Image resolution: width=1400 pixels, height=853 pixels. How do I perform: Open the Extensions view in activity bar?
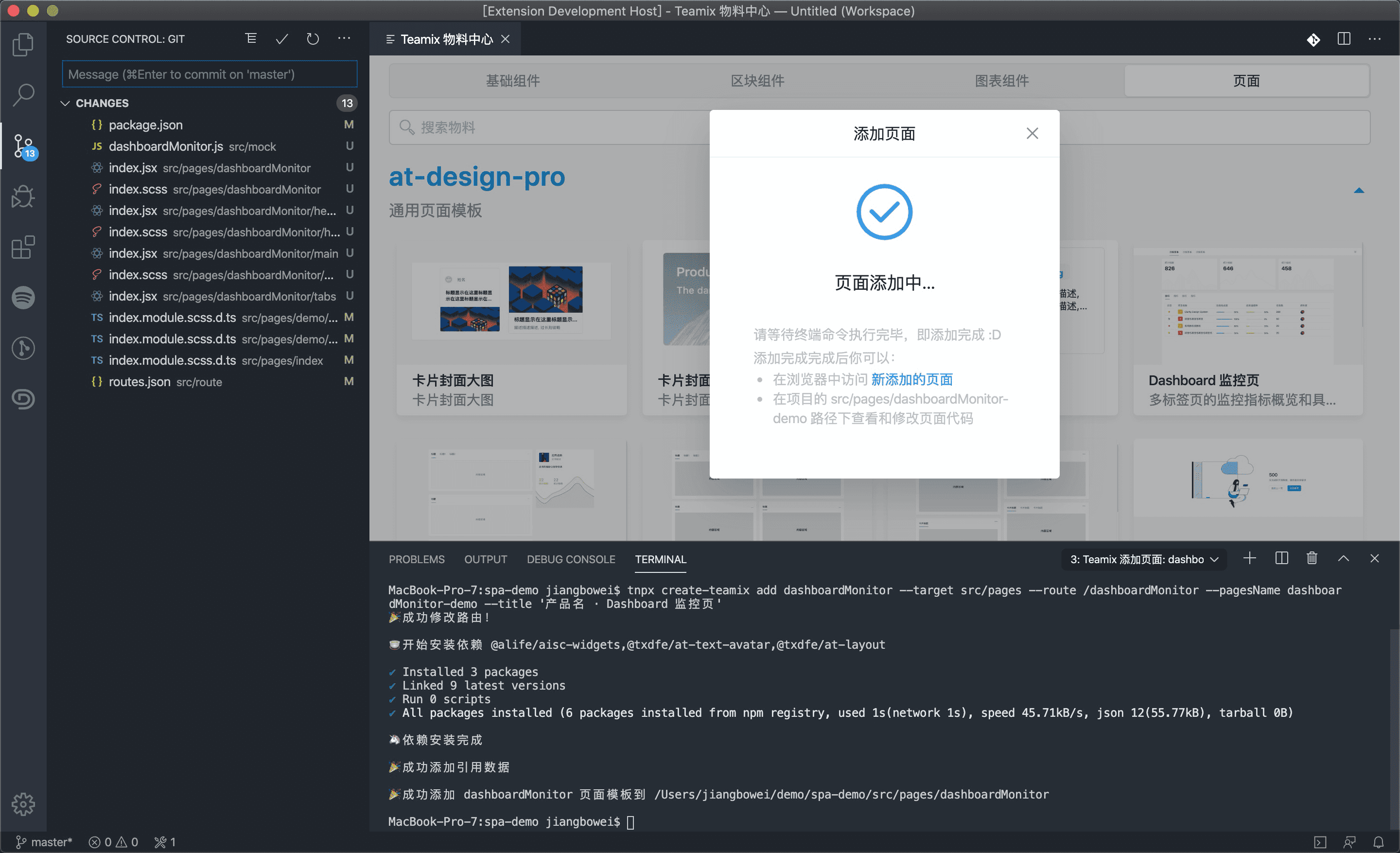[23, 247]
